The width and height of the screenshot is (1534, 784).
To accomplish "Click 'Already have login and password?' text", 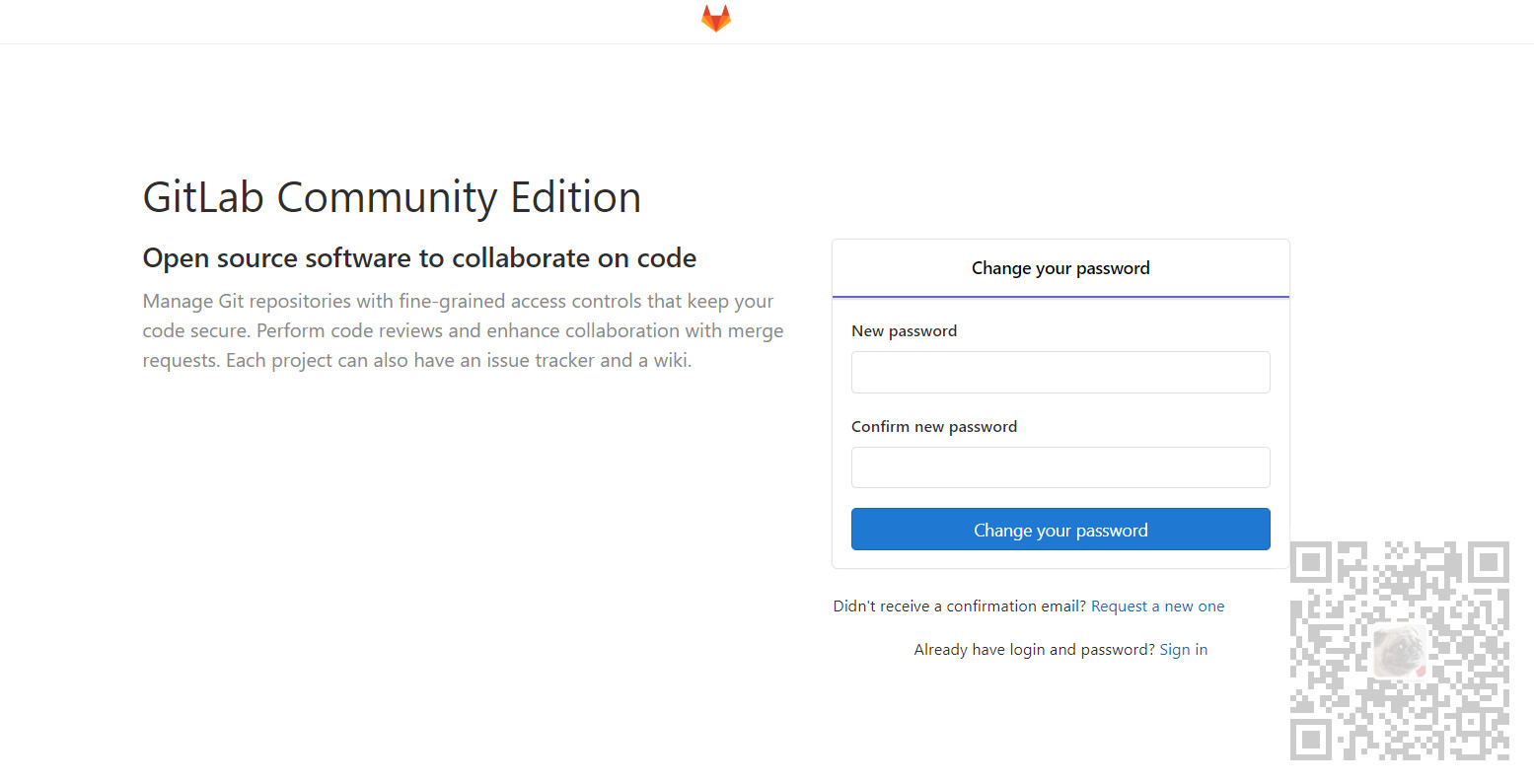I will [x=1034, y=650].
